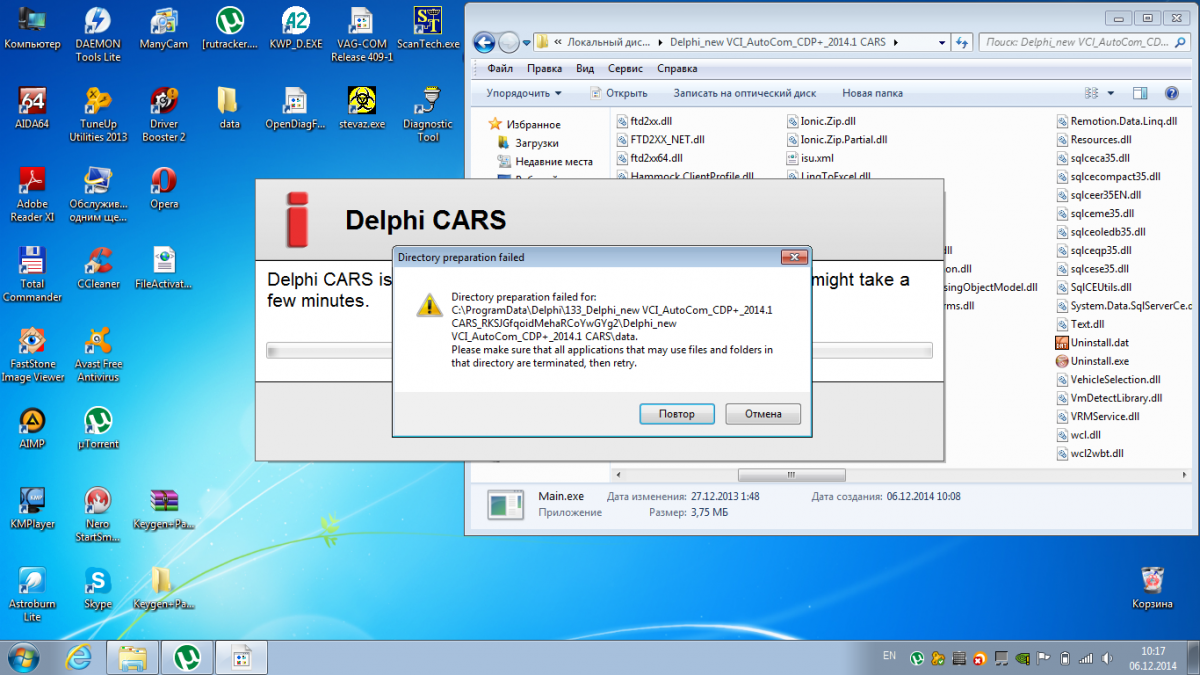
Task: Go back with the Explorer Back arrow
Action: (x=485, y=43)
